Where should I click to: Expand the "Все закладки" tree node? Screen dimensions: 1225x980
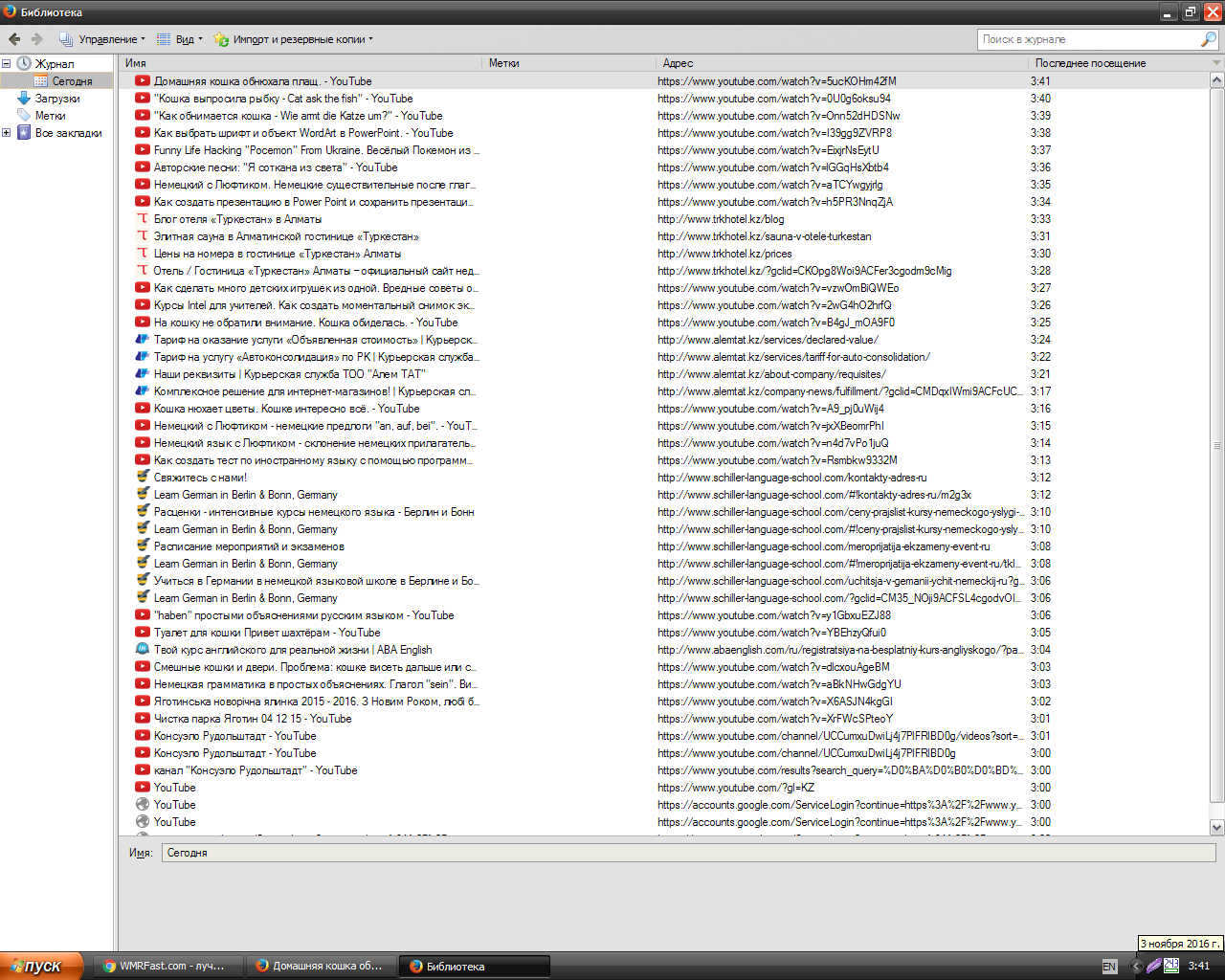pyautogui.click(x=6, y=133)
